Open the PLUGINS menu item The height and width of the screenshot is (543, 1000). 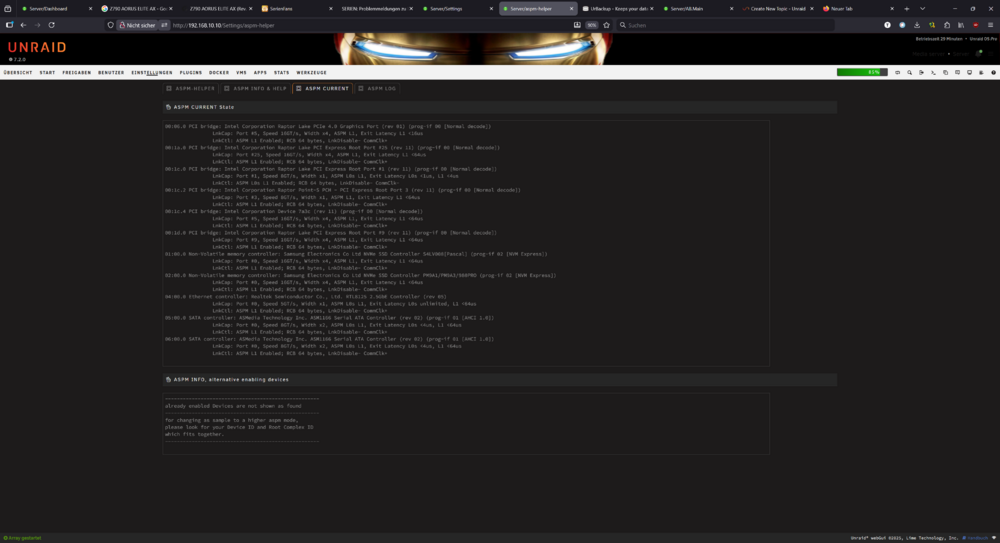tap(191, 73)
